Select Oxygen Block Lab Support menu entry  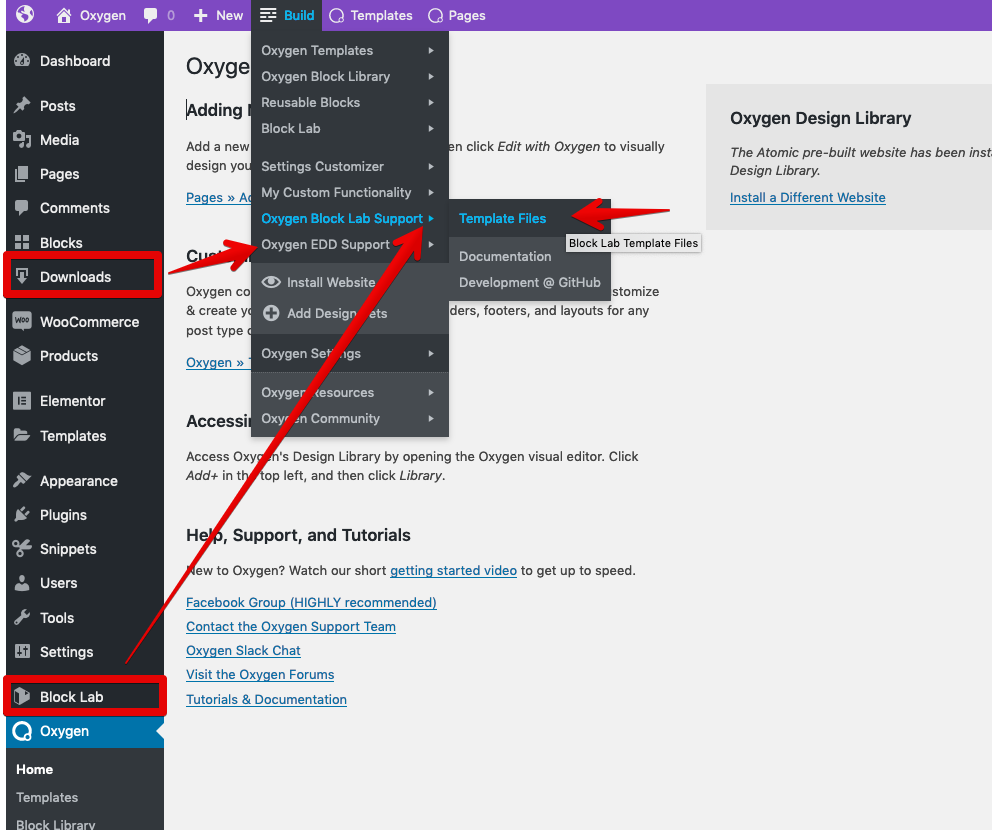(342, 218)
